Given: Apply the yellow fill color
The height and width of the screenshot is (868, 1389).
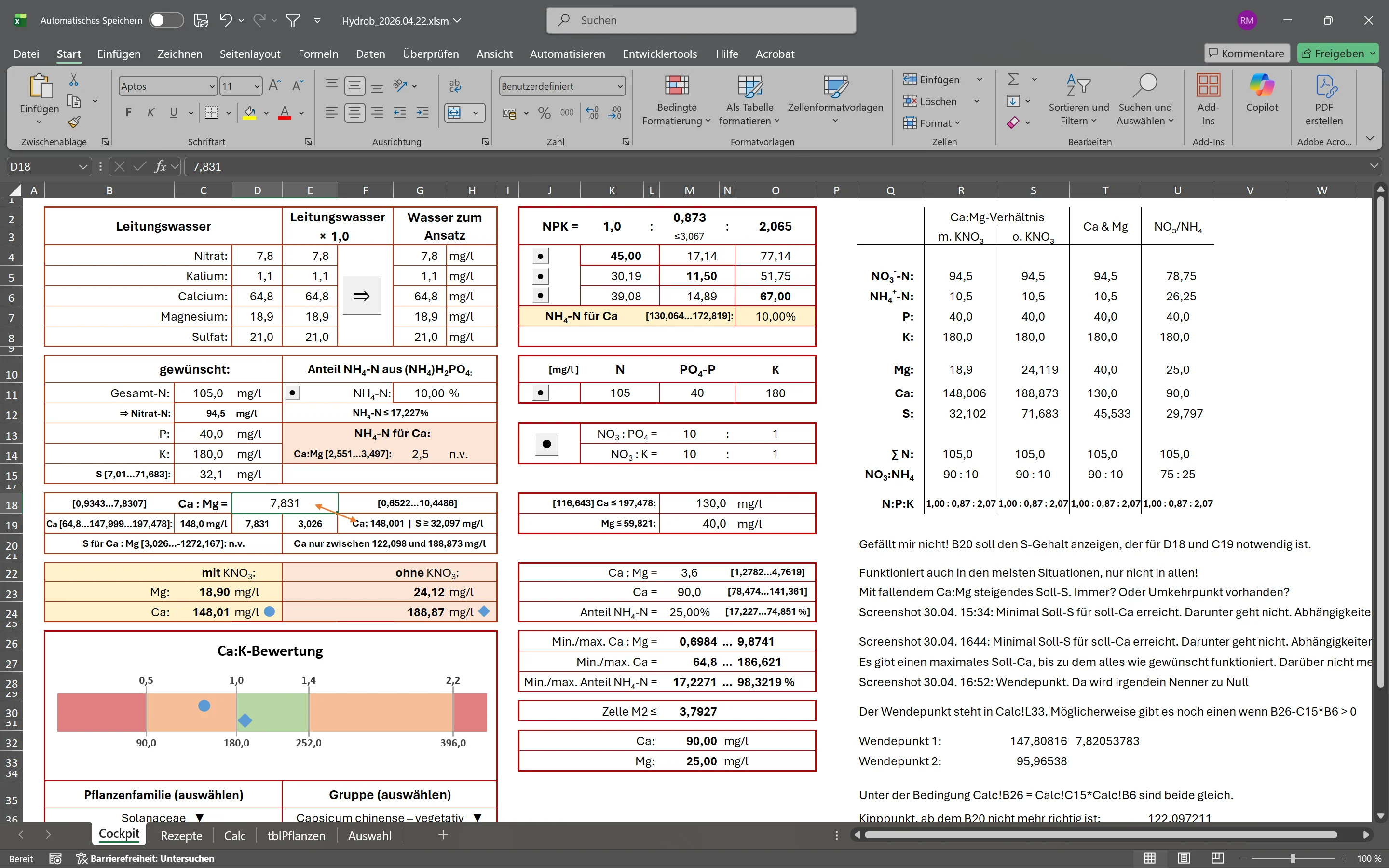Looking at the screenshot, I should 250,112.
